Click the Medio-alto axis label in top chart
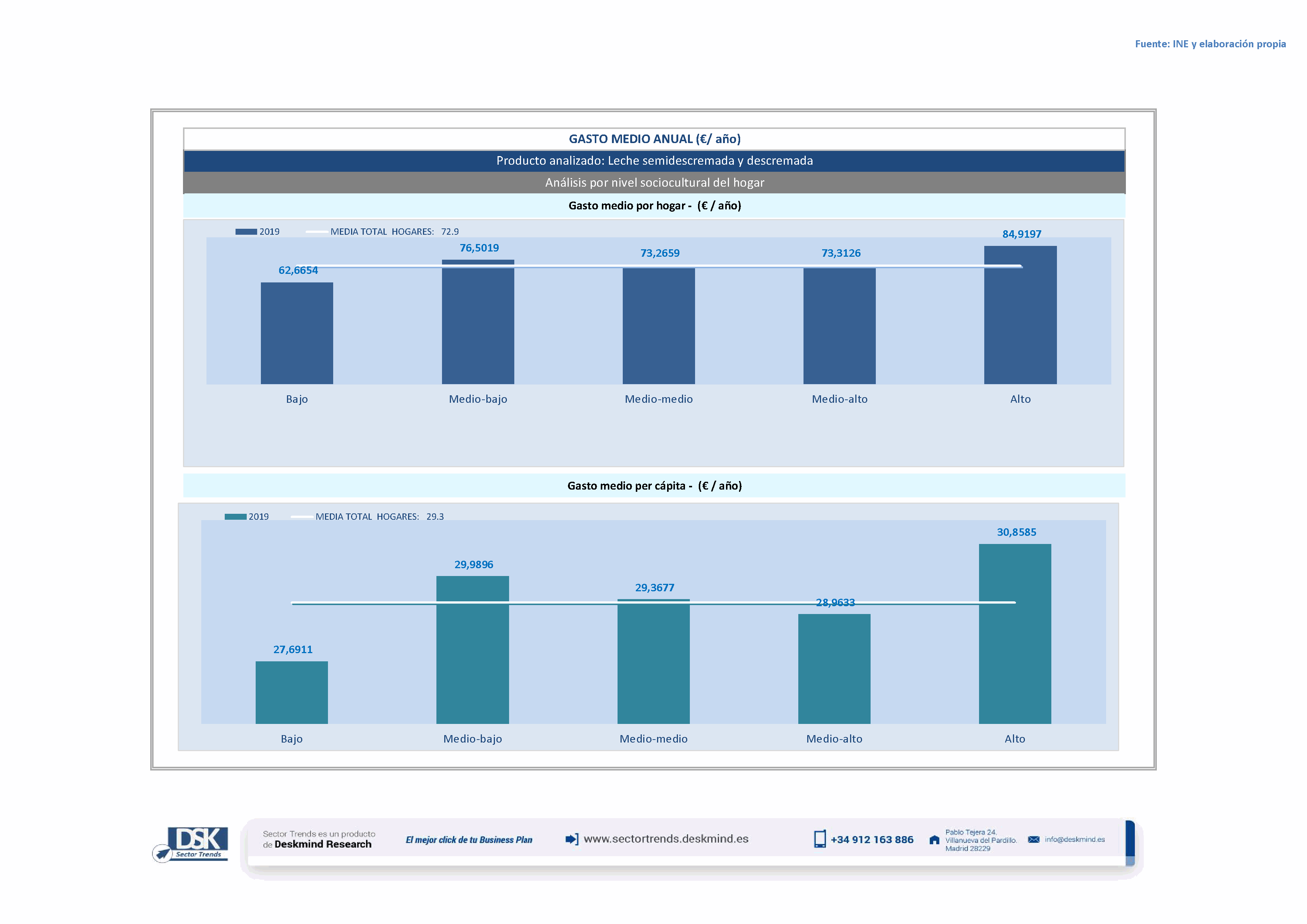This screenshot has width=1307, height=924. 840,399
